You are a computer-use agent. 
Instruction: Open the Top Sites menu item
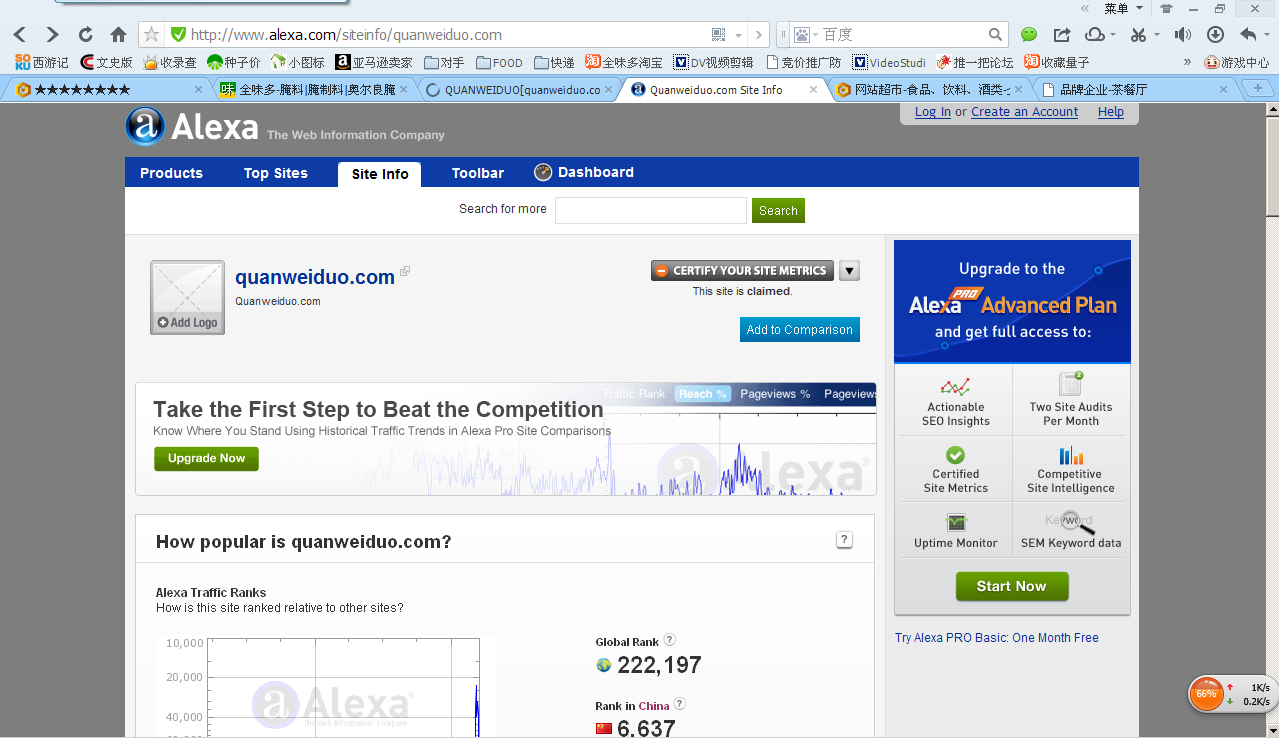pyautogui.click(x=276, y=173)
